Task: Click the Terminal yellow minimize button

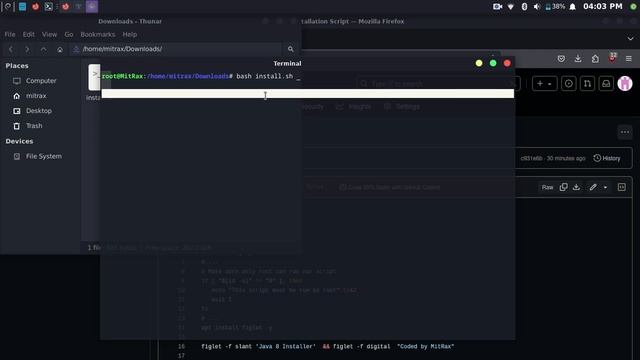Action: (x=479, y=63)
